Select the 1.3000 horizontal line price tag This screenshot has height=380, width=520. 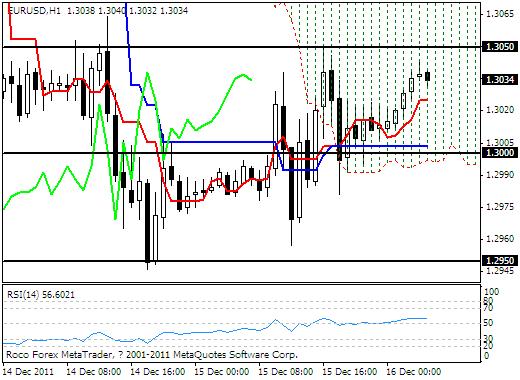[500, 153]
